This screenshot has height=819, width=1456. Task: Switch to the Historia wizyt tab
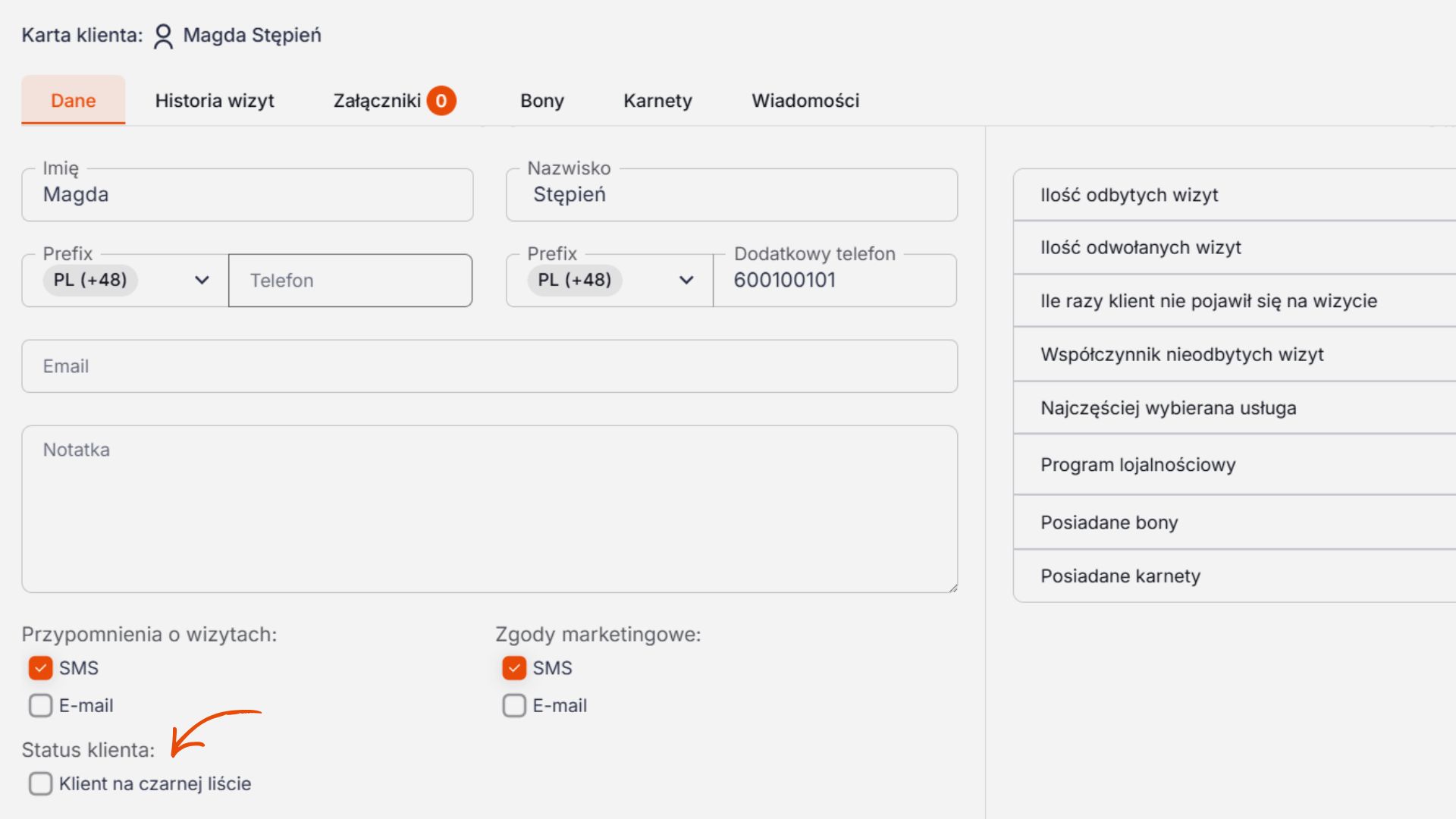(x=215, y=101)
